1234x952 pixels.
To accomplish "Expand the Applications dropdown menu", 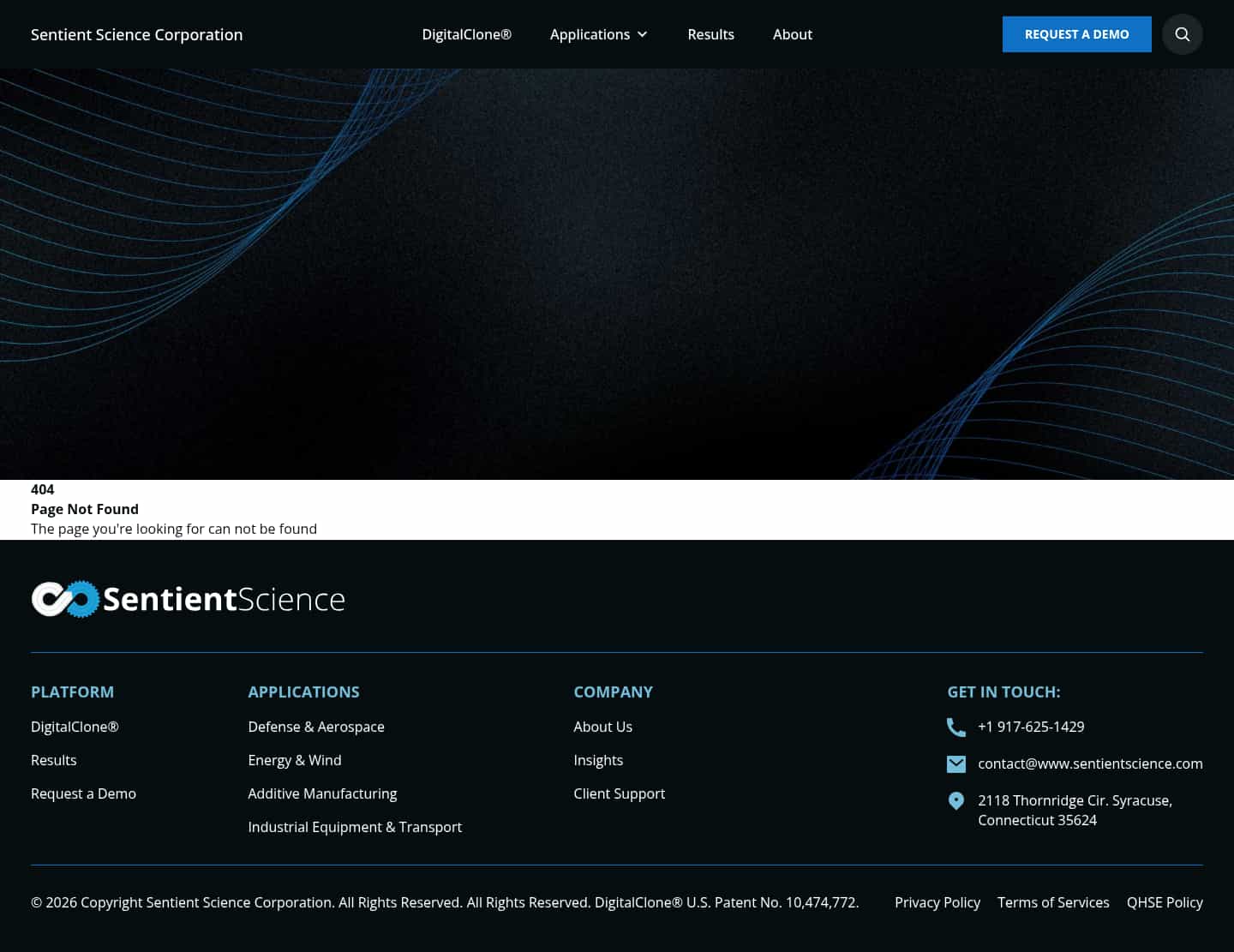I will click(590, 34).
